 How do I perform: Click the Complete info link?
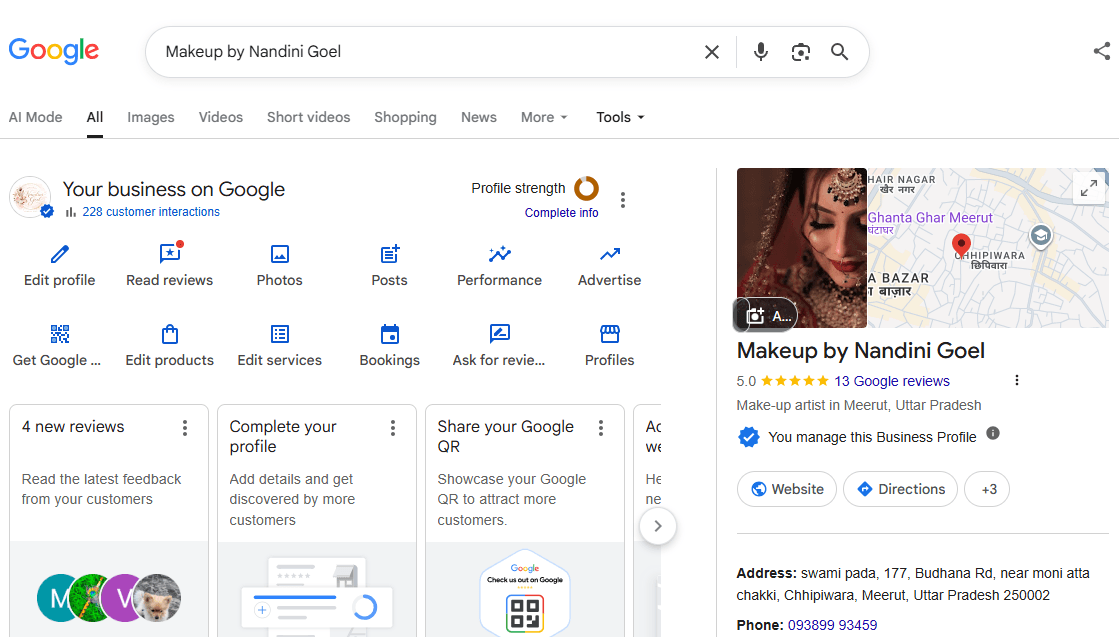[562, 213]
